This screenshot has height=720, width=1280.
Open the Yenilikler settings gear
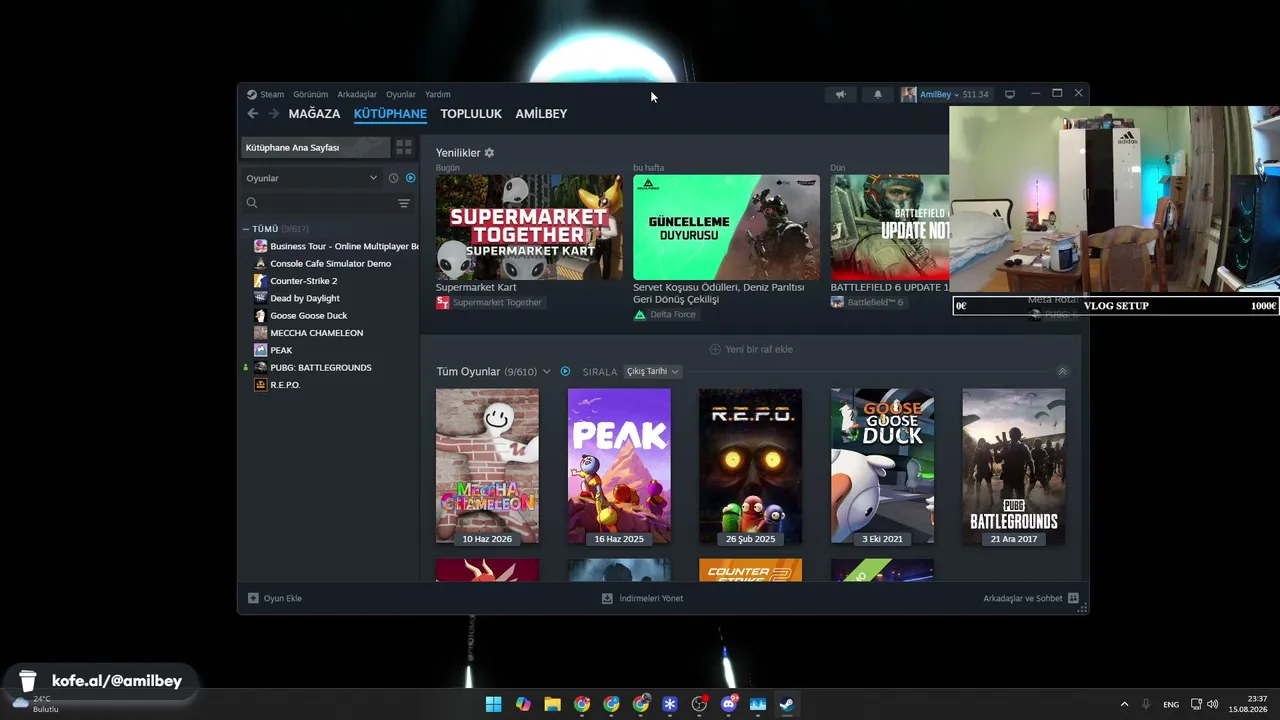point(489,153)
